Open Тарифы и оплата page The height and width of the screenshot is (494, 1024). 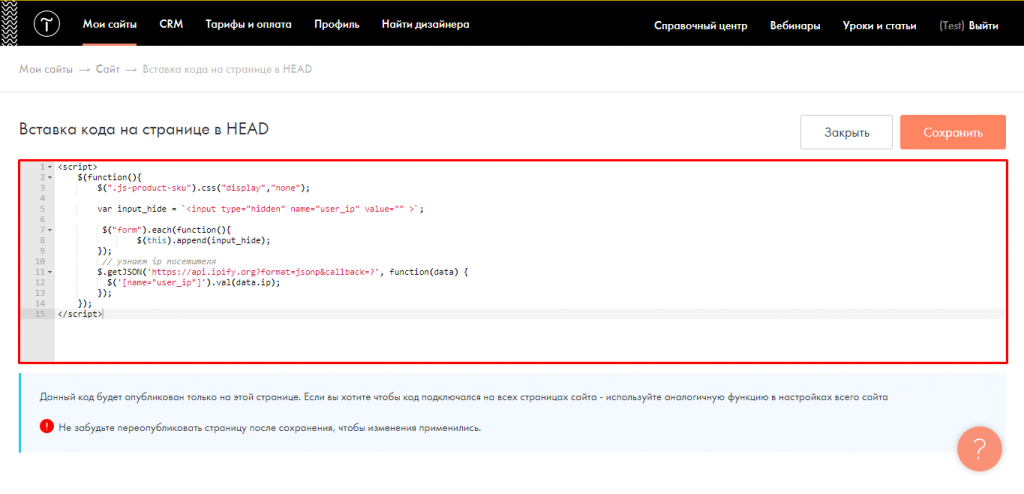click(x=248, y=25)
